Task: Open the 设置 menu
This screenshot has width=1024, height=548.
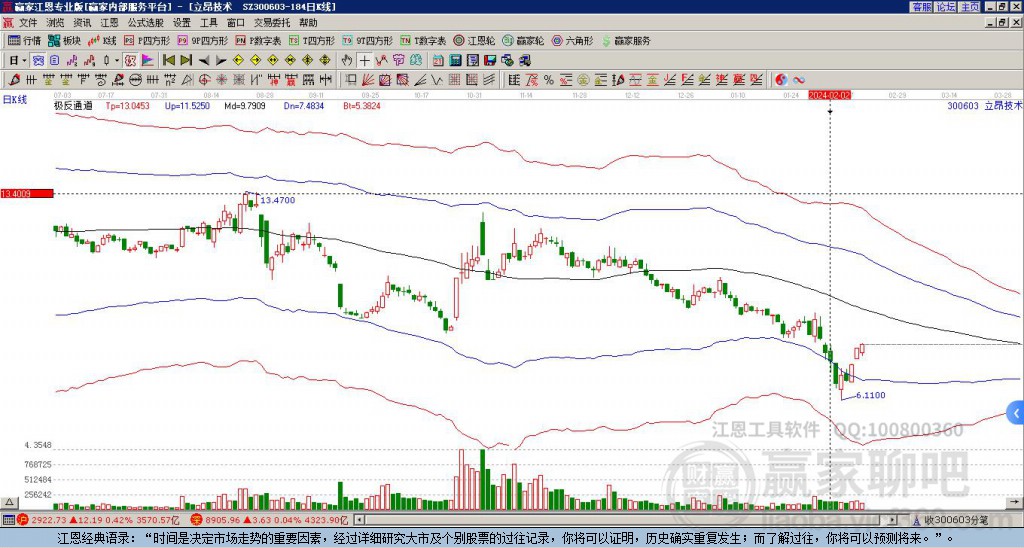Action: click(x=182, y=23)
